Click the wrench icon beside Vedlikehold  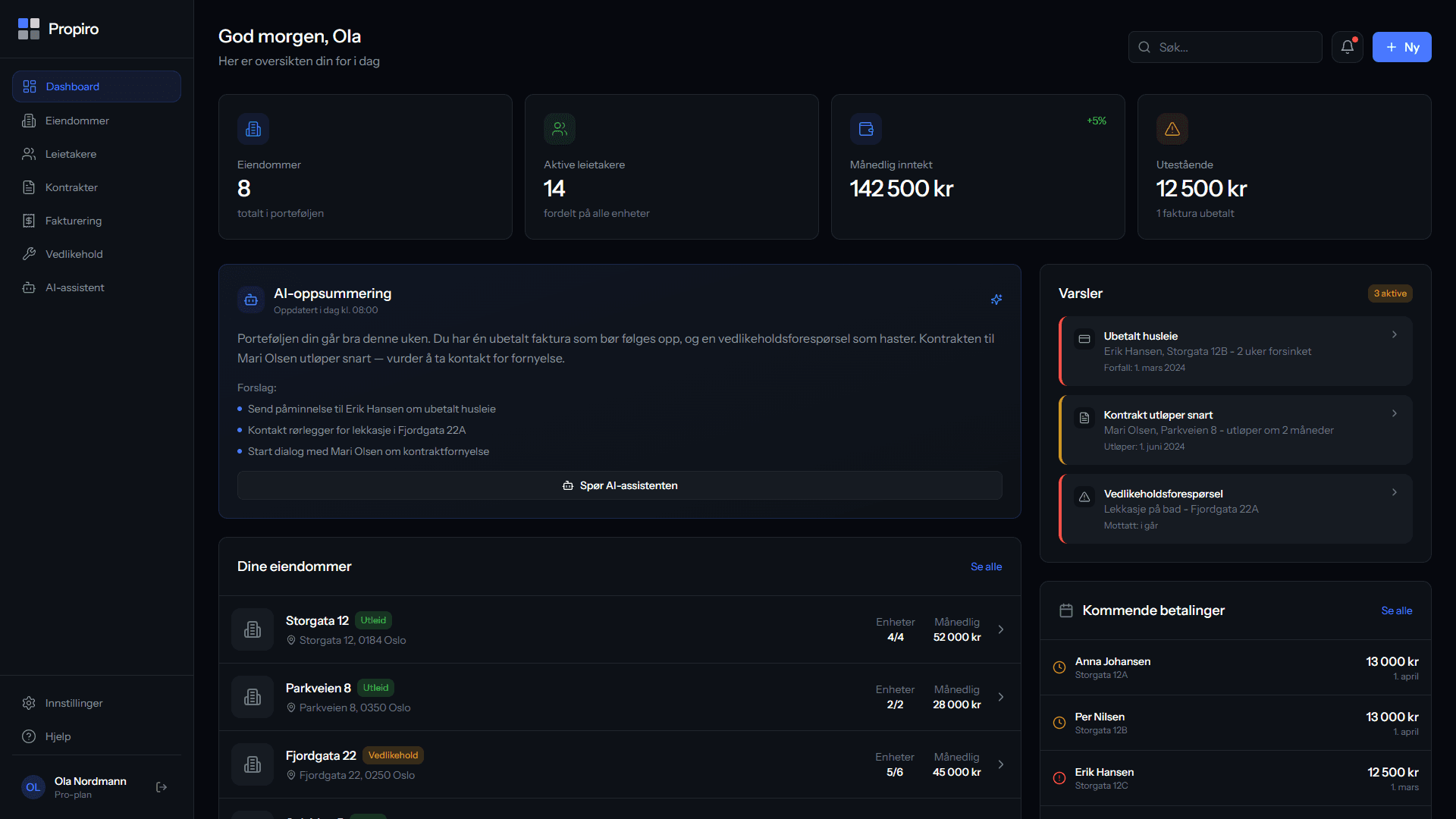(x=29, y=254)
